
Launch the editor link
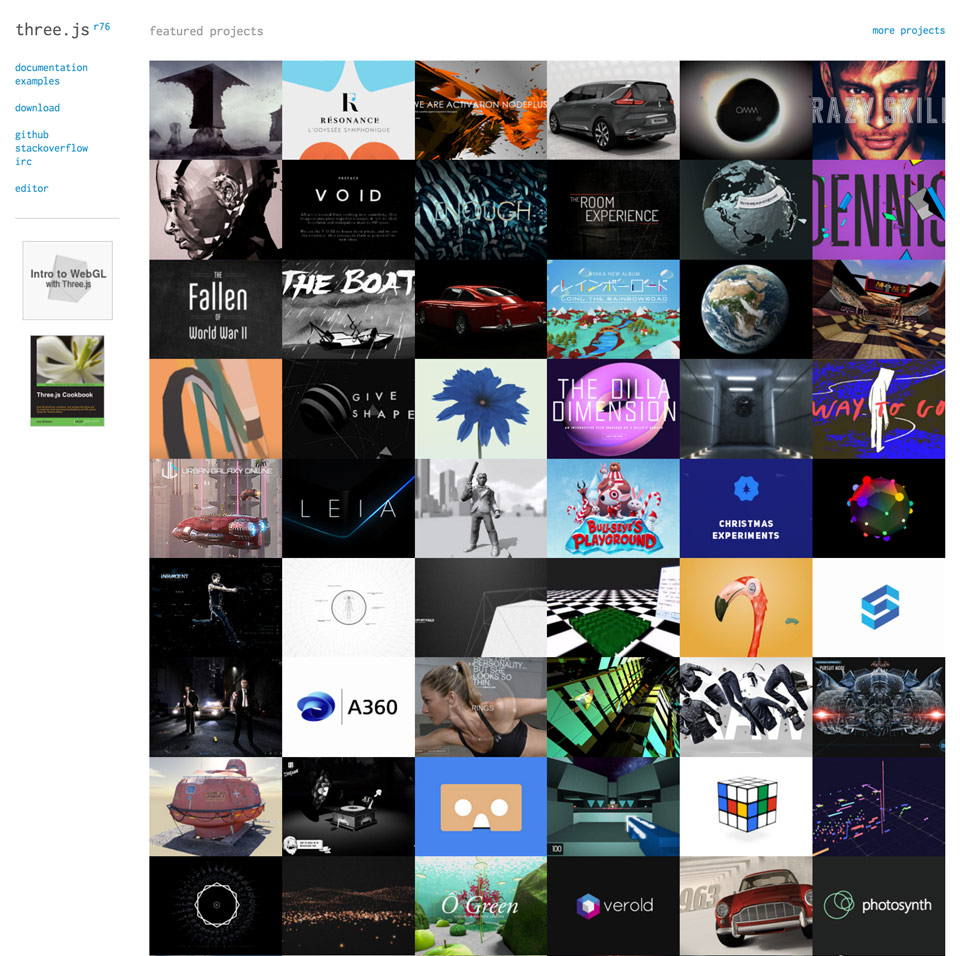[32, 189]
